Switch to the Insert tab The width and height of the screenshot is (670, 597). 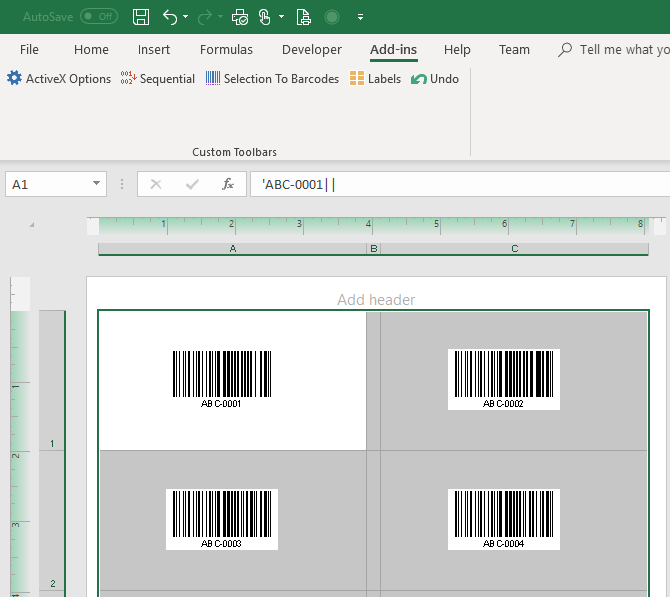154,50
